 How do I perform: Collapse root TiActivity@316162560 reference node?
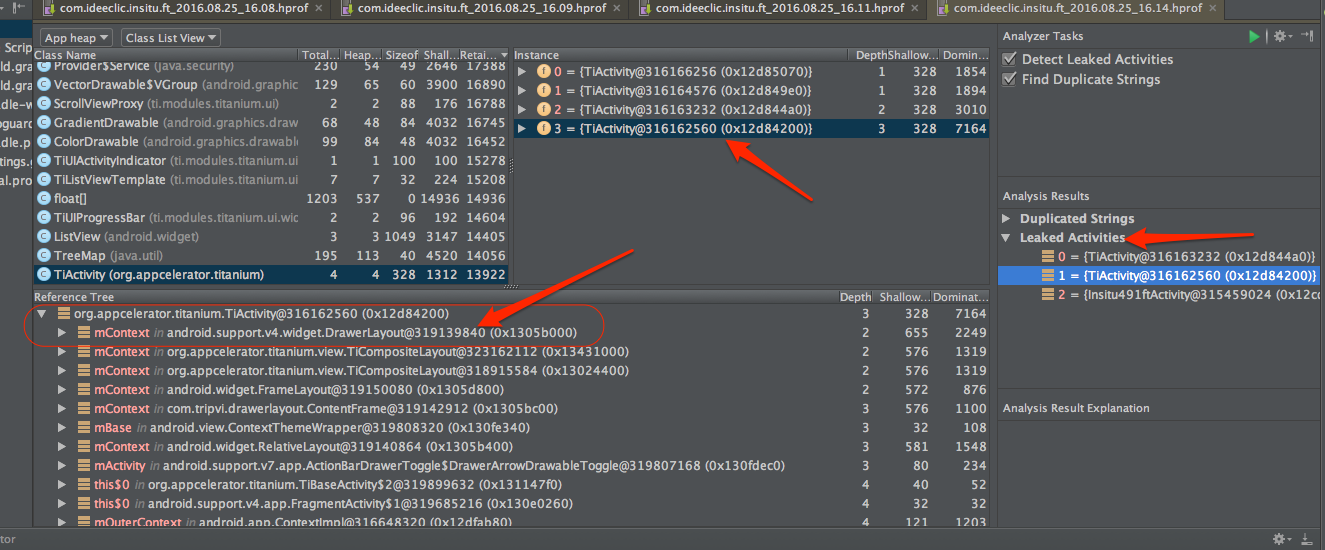pos(42,314)
